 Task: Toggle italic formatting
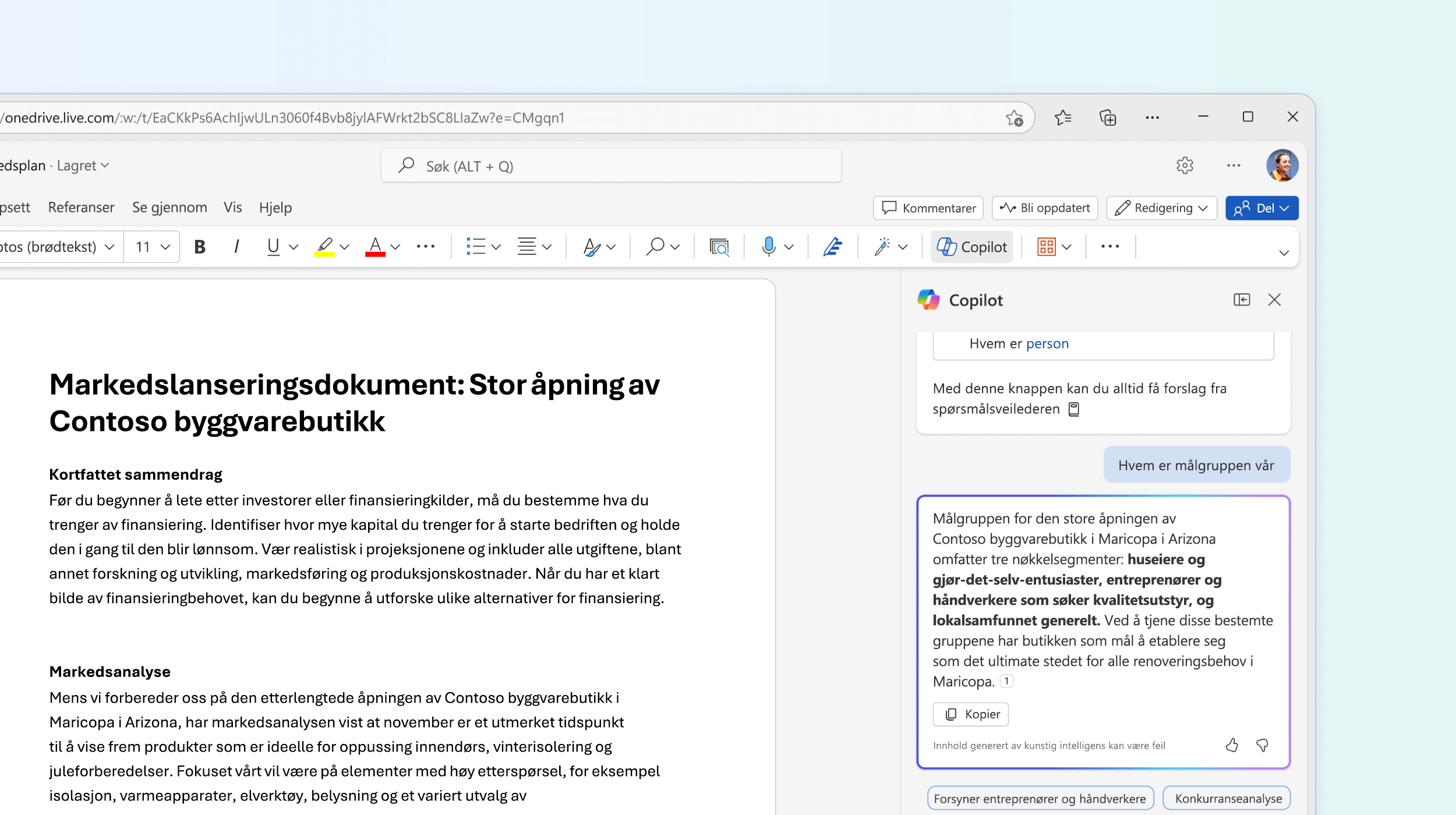(x=236, y=247)
